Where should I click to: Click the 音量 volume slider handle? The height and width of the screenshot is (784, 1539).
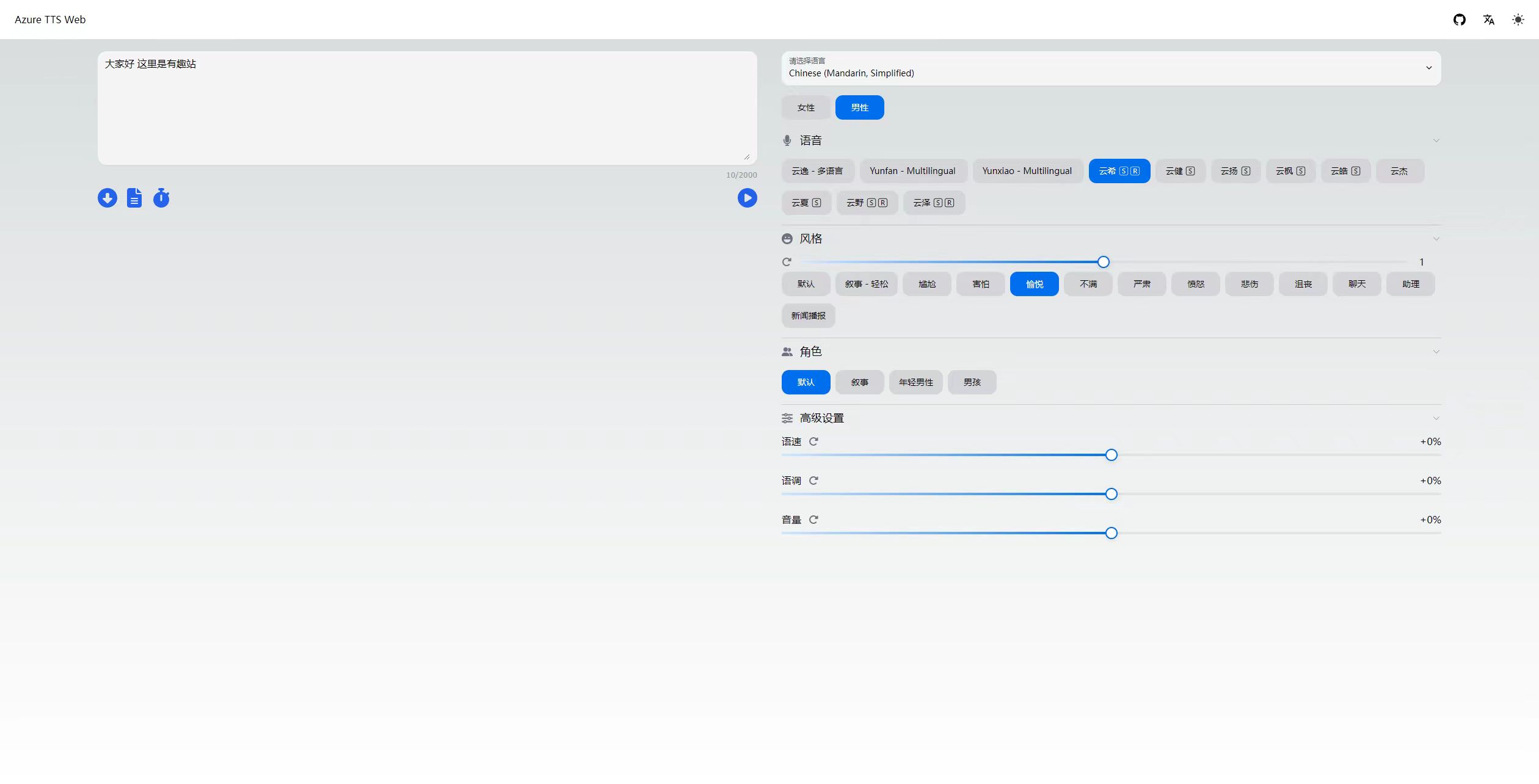pyautogui.click(x=1111, y=533)
